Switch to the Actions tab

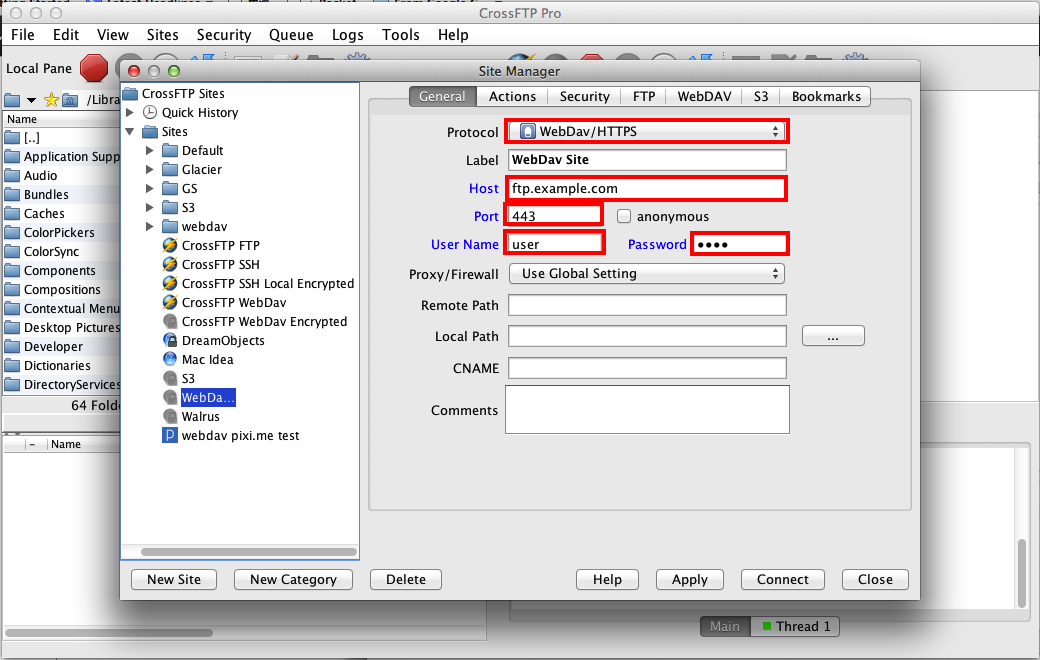click(512, 96)
